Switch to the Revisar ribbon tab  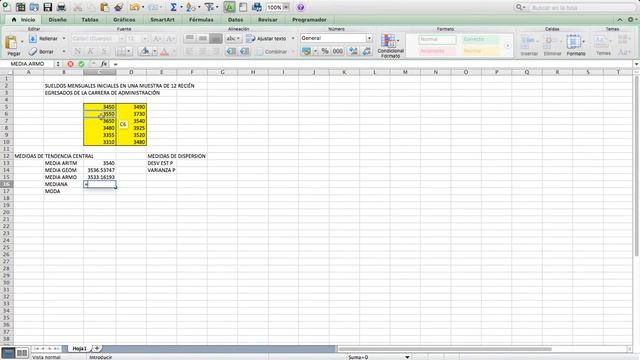pyautogui.click(x=267, y=20)
